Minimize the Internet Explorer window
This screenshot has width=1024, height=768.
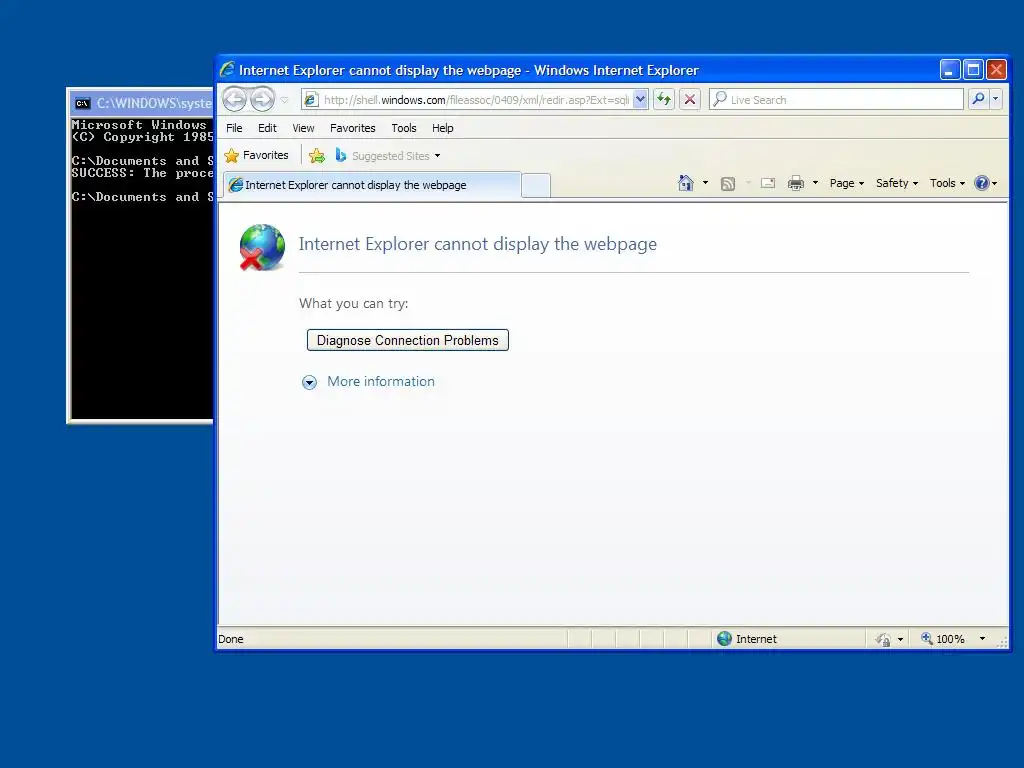tap(950, 69)
